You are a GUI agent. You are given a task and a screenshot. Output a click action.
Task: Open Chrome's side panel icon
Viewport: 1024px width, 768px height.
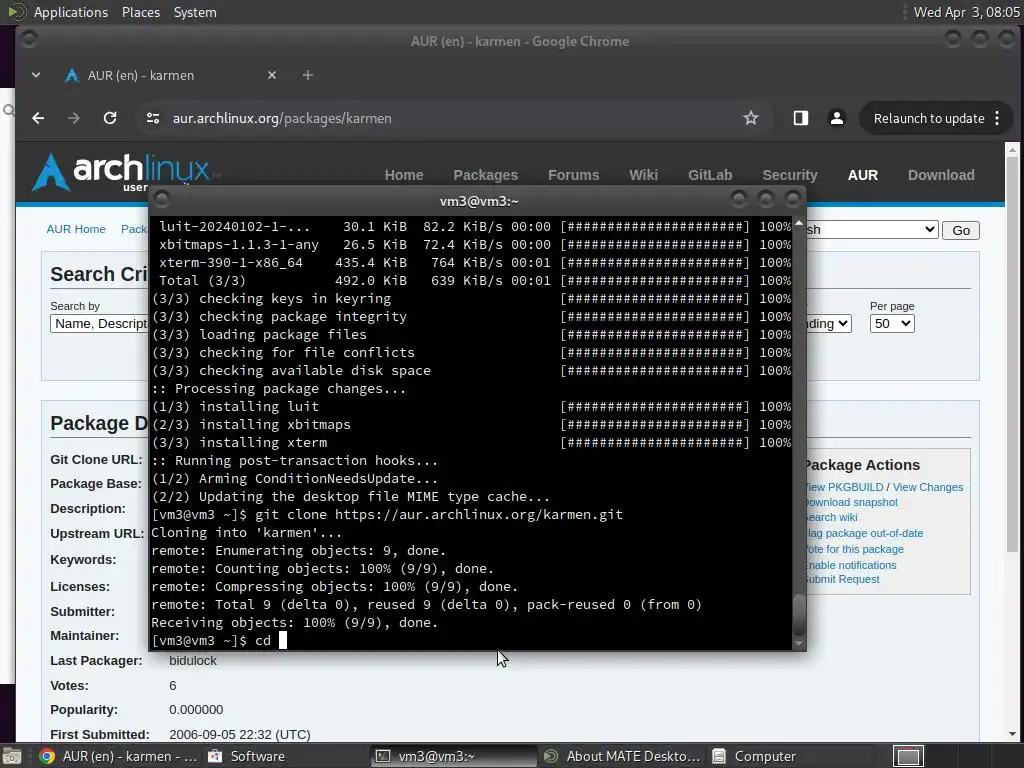(x=801, y=118)
